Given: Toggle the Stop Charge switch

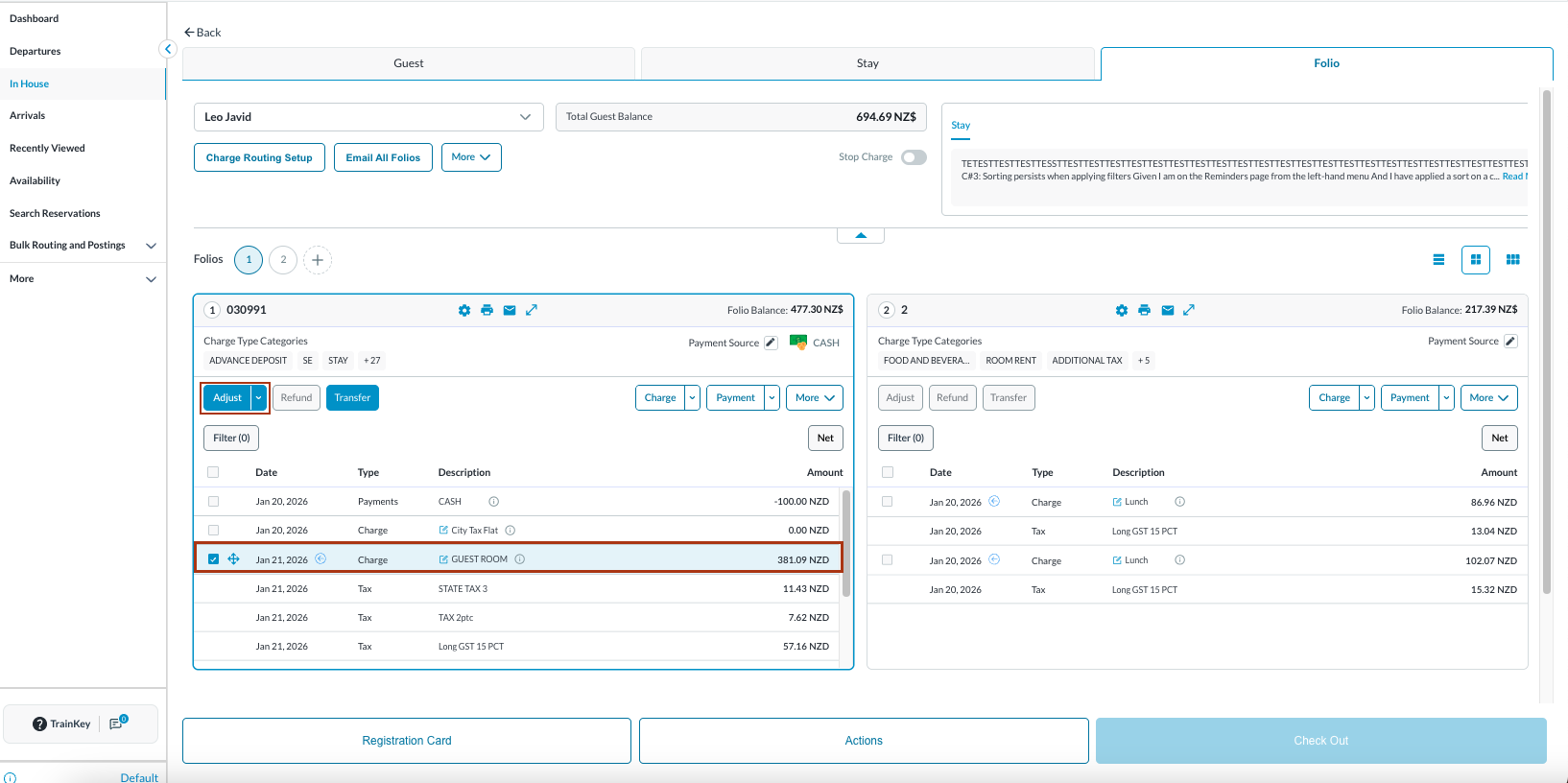Looking at the screenshot, I should tap(914, 157).
